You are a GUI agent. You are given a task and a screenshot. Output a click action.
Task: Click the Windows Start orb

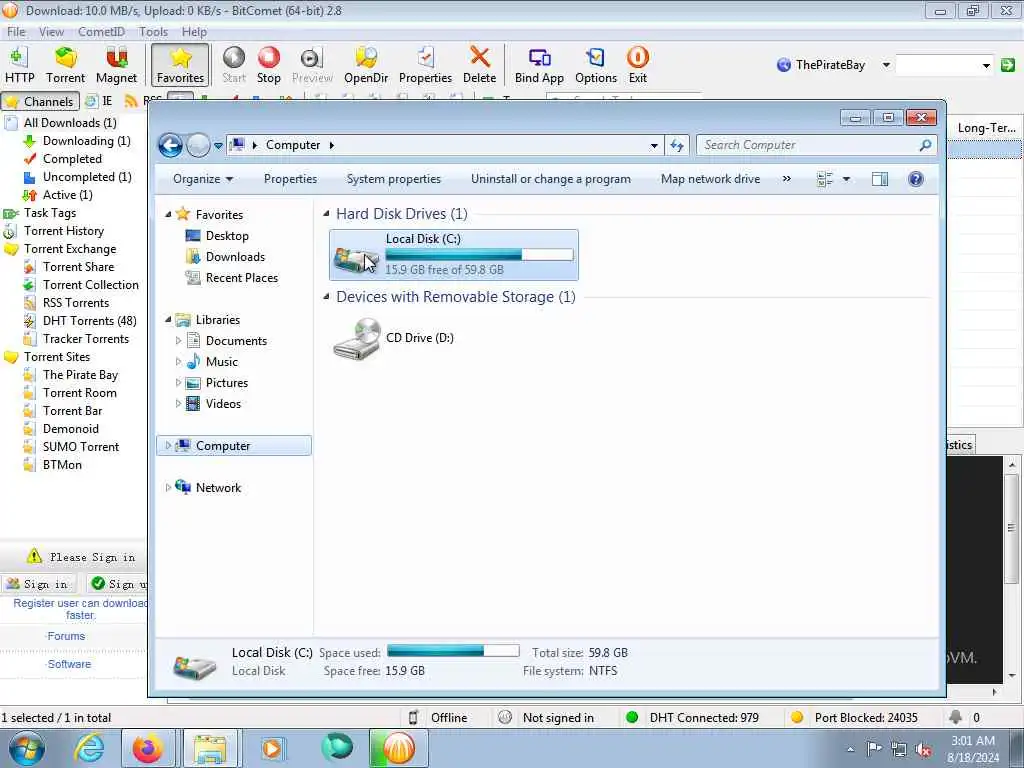click(x=26, y=748)
